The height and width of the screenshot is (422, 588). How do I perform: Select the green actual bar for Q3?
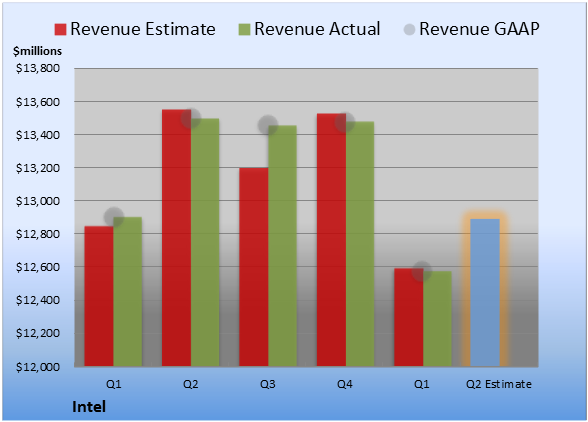[x=282, y=246]
